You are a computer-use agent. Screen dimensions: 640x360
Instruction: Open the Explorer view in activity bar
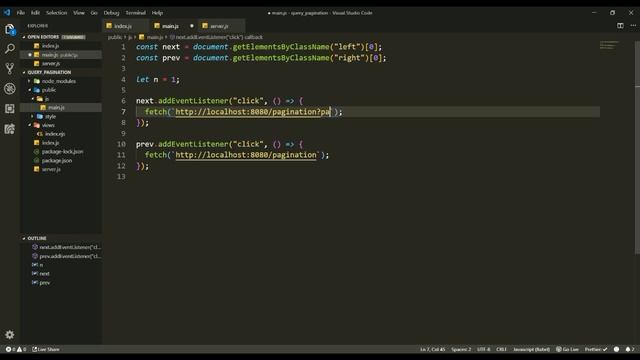(x=10, y=29)
